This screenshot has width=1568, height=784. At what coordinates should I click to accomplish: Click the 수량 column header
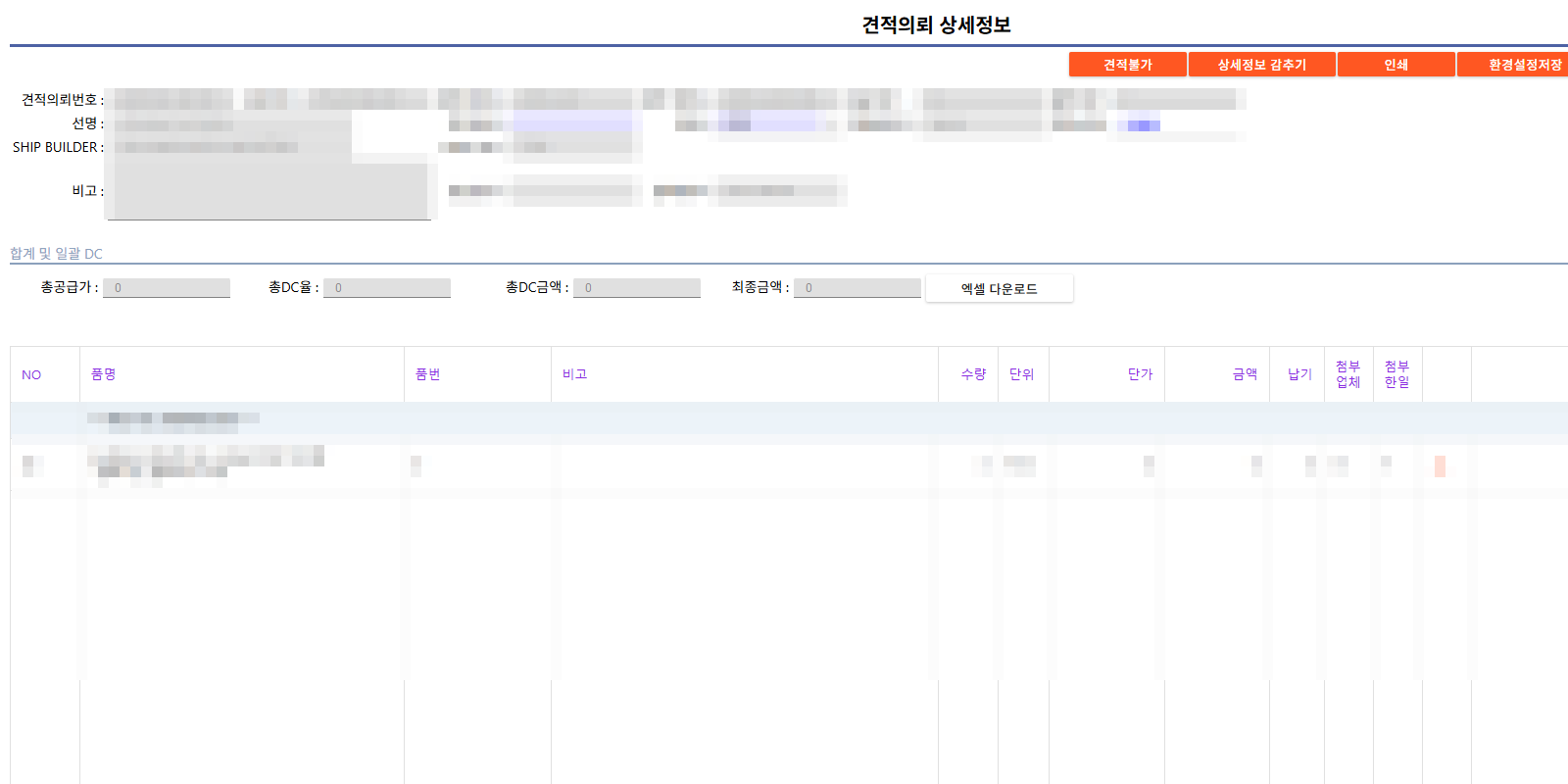(x=973, y=374)
